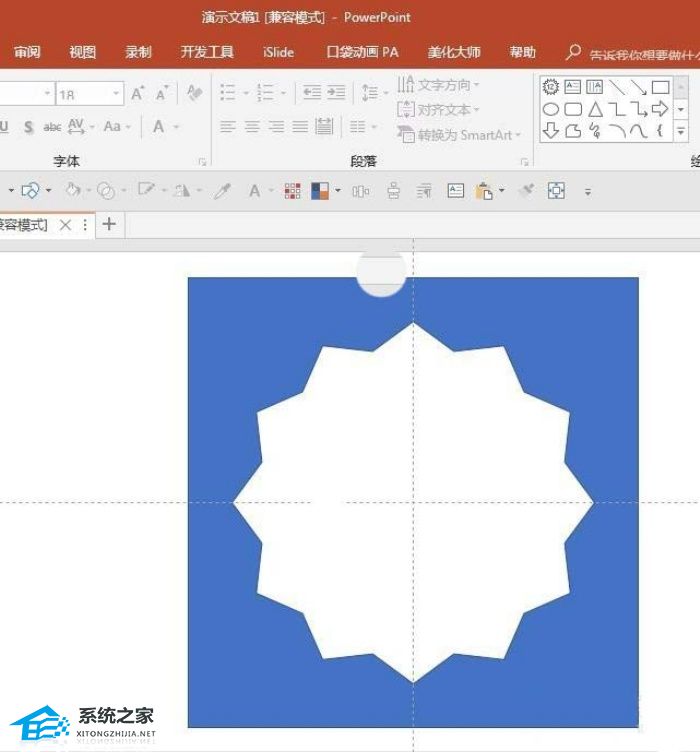Open the iSlide ribbon tab

coord(278,52)
